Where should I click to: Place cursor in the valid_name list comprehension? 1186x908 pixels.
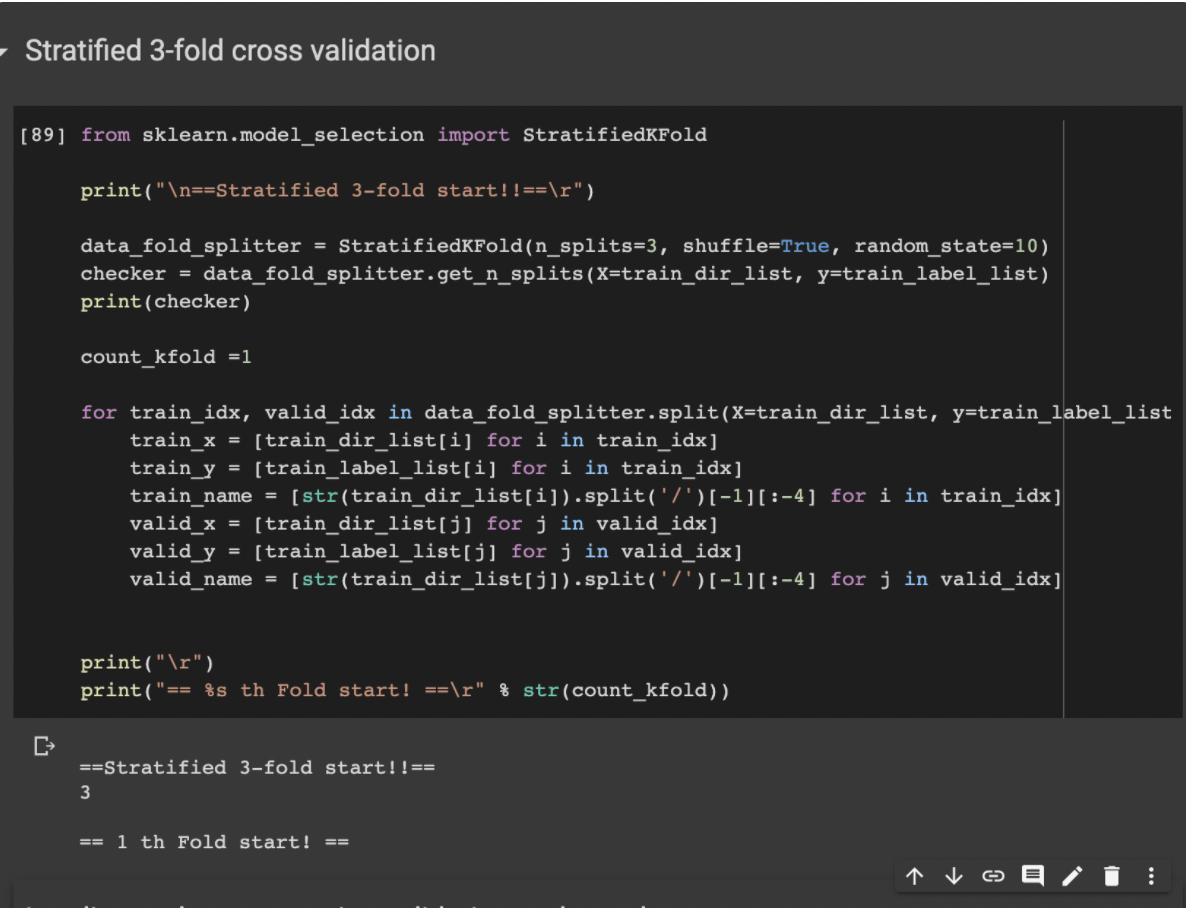(595, 580)
